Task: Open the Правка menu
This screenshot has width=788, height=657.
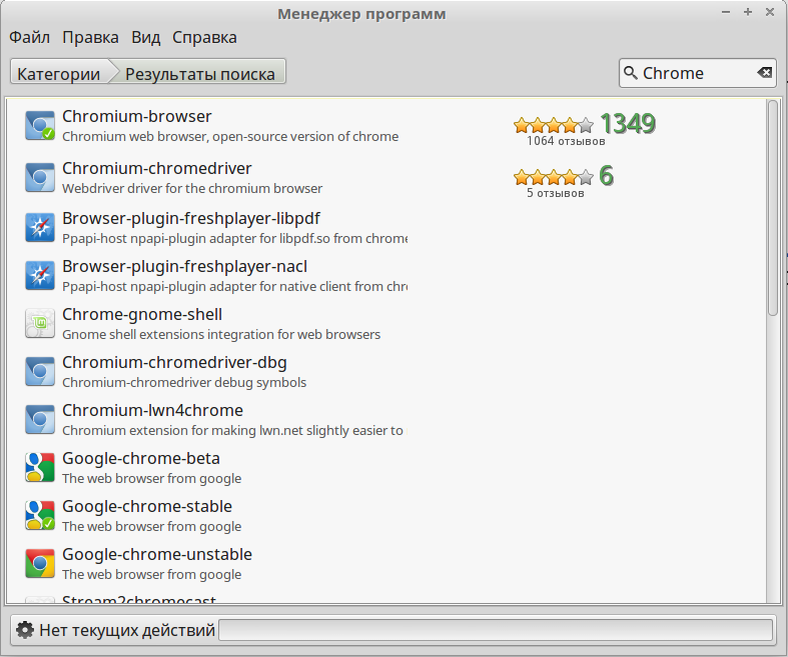Action: click(x=90, y=37)
